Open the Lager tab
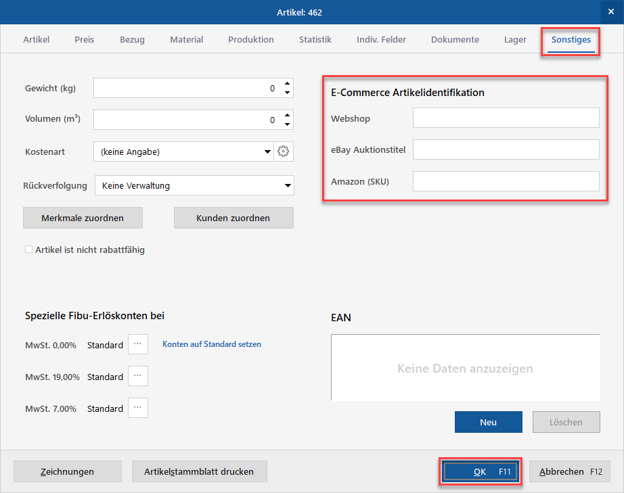The width and height of the screenshot is (624, 493). click(515, 40)
